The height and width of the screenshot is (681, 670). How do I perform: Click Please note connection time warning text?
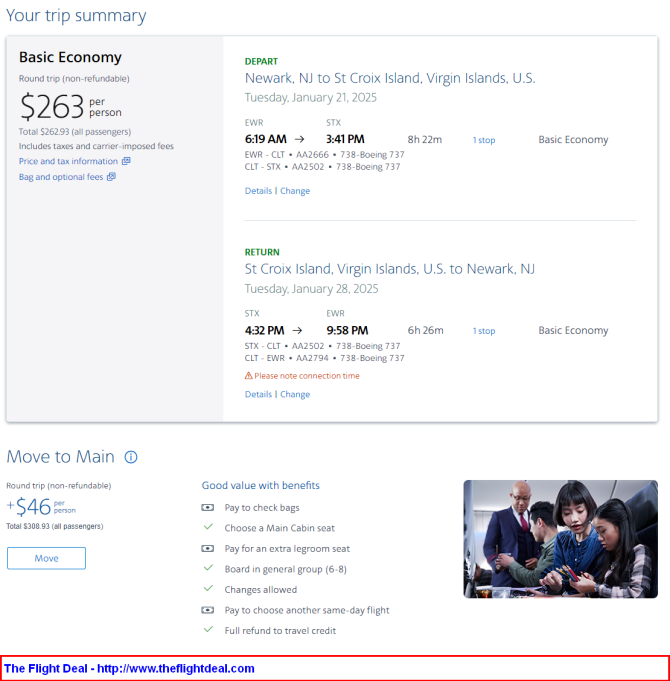point(307,376)
